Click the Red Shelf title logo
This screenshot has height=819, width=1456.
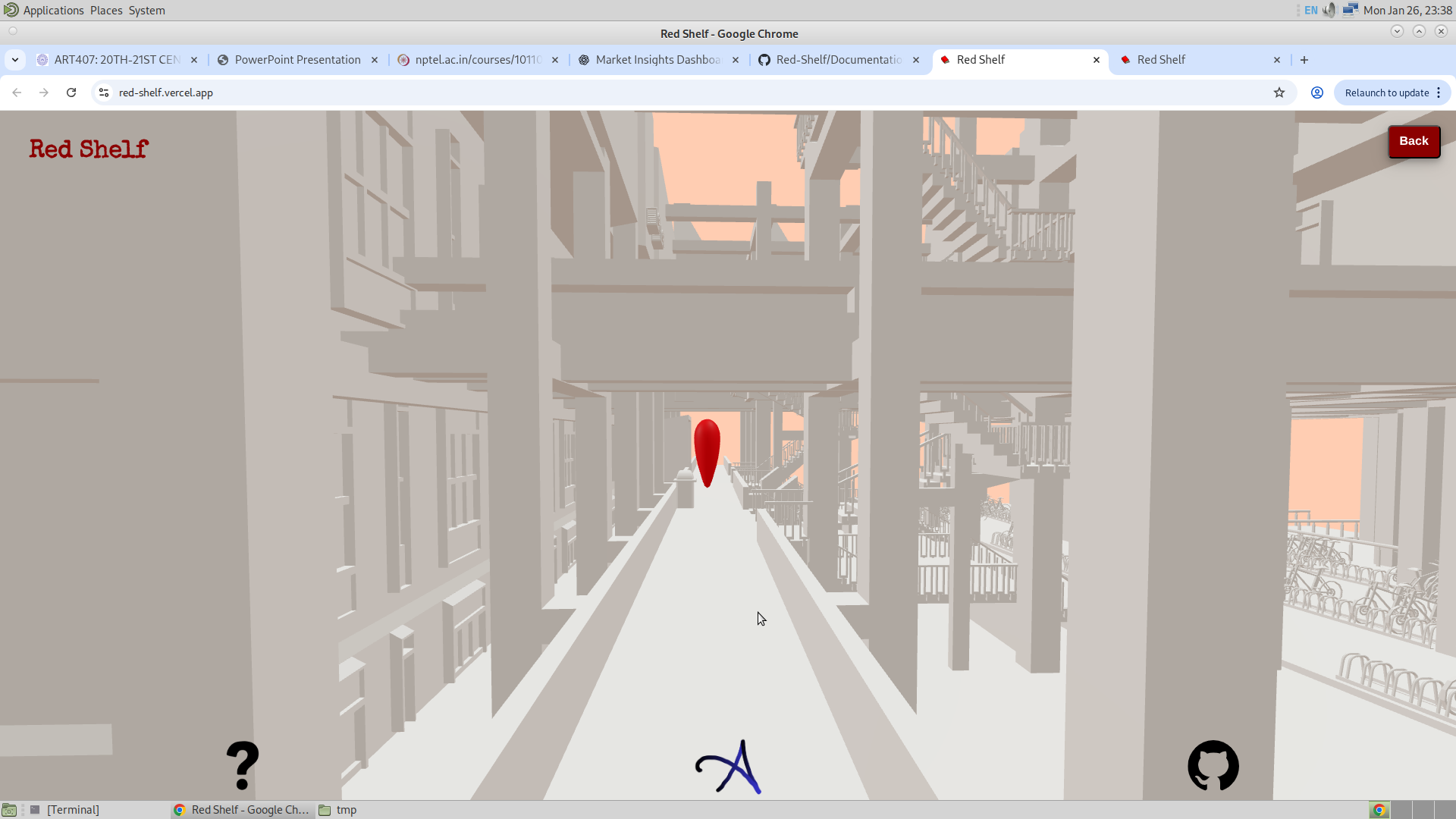pyautogui.click(x=89, y=149)
